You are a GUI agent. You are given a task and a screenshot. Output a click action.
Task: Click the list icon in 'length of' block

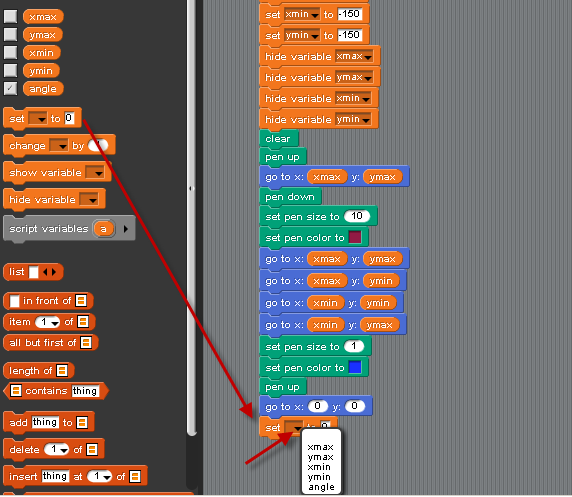click(62, 371)
